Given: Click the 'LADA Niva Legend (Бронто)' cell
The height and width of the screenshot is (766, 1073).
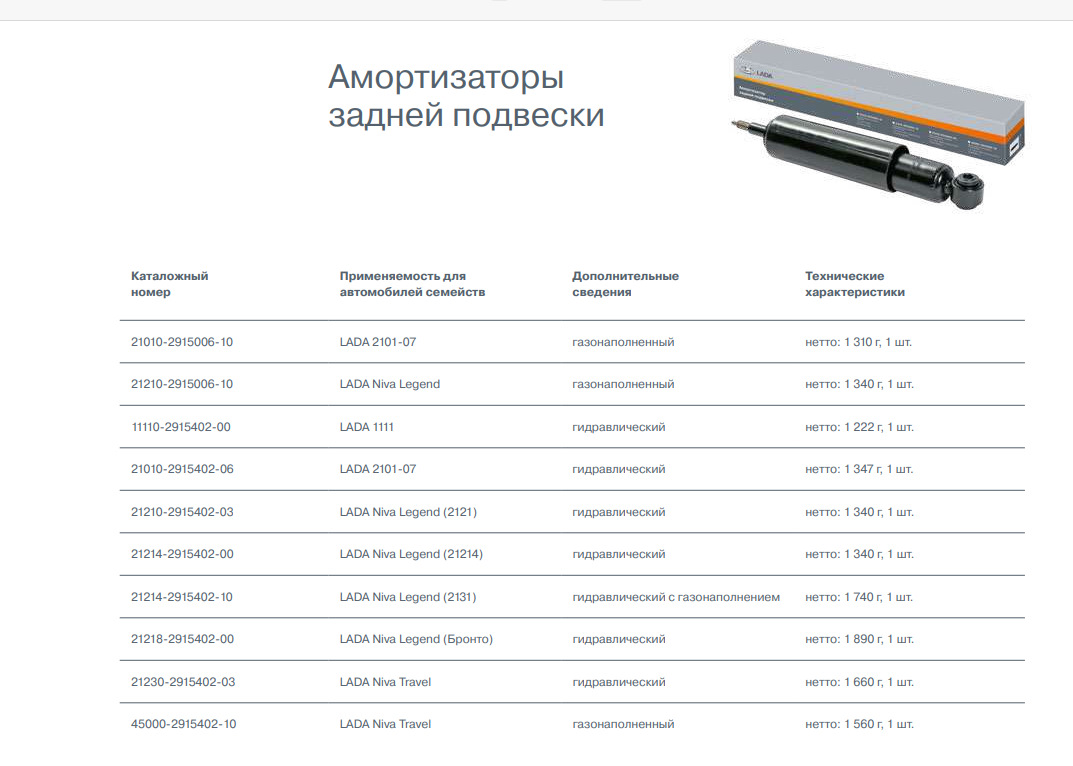Looking at the screenshot, I should pos(416,639).
